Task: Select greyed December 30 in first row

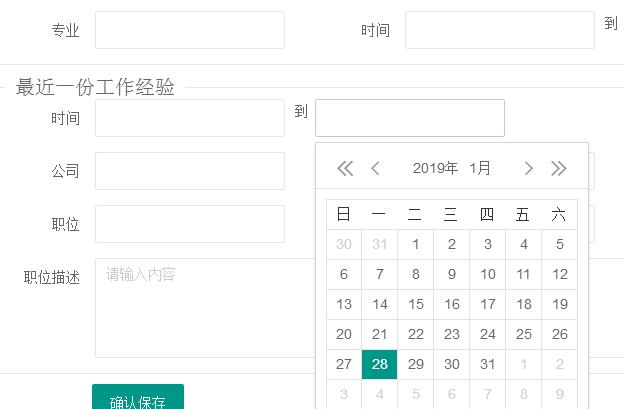Action: point(344,244)
